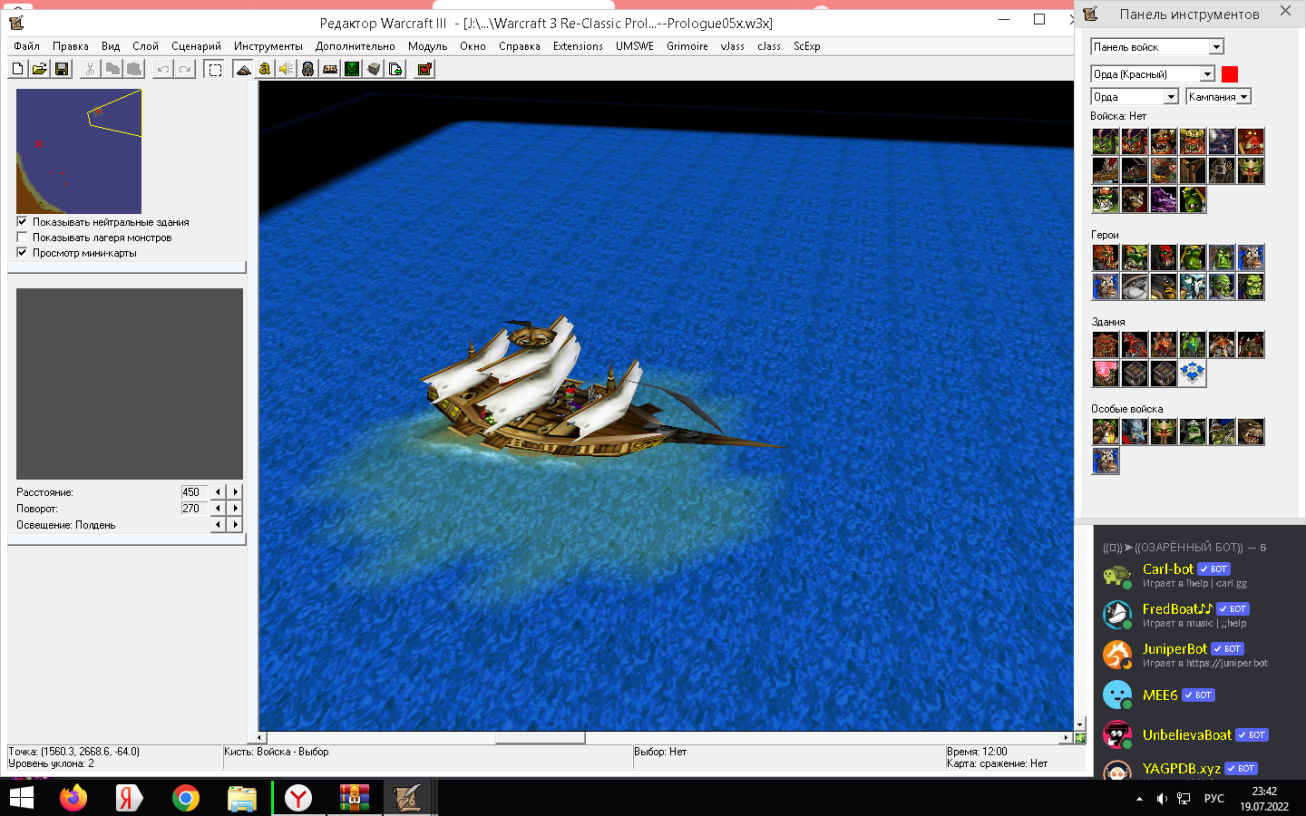Image resolution: width=1306 pixels, height=816 pixels.
Task: Click the Windows Start button
Action: tap(21, 798)
